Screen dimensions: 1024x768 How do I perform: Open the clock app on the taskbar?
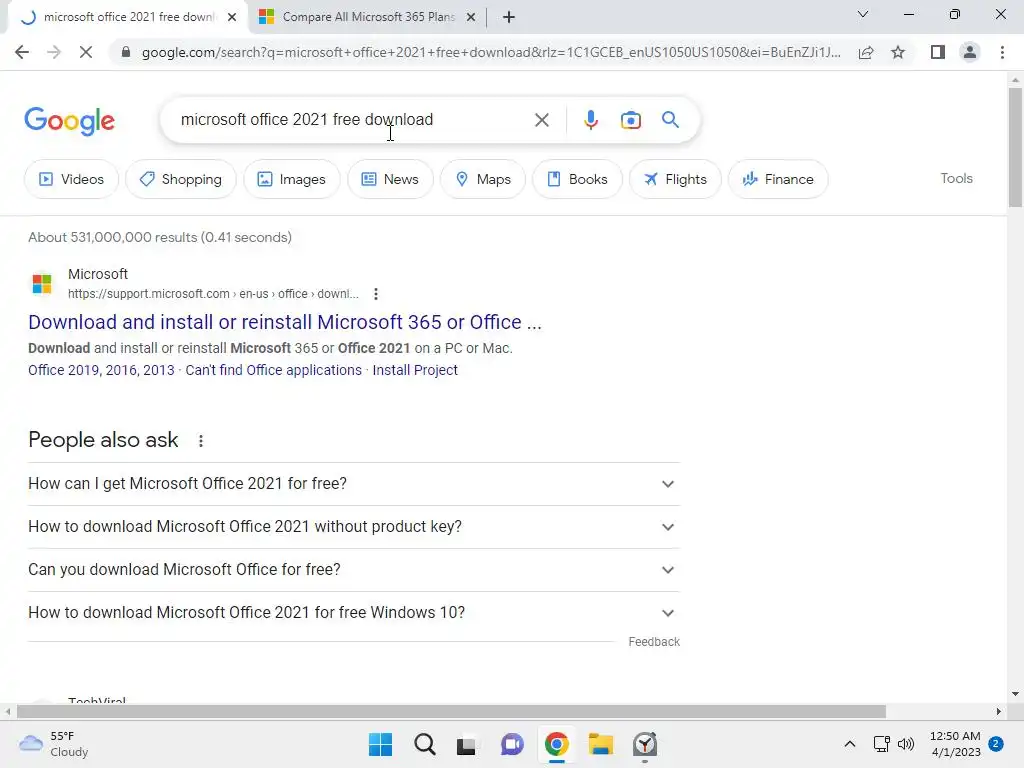click(x=645, y=744)
